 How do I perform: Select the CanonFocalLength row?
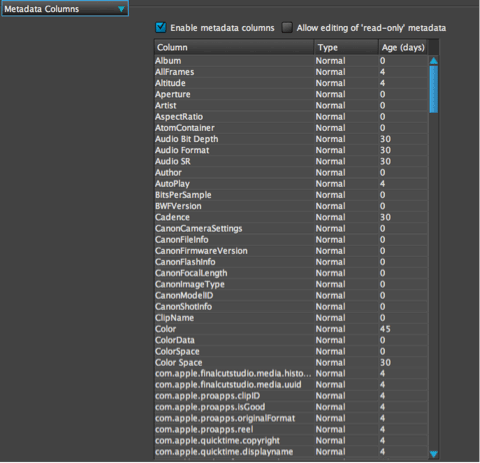pos(291,273)
